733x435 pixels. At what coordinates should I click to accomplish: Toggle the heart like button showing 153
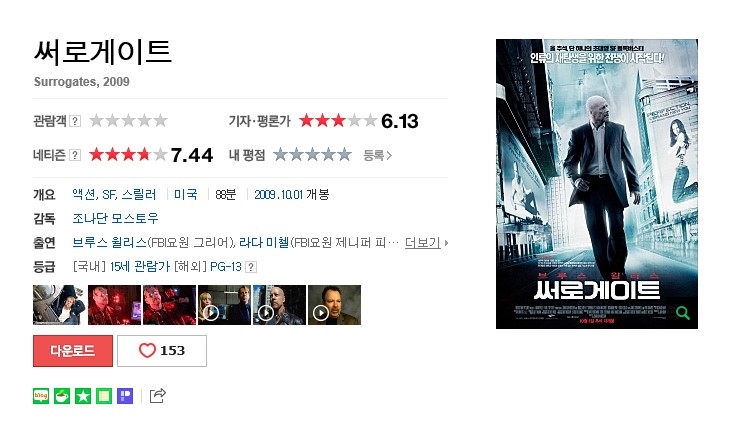[x=162, y=351]
